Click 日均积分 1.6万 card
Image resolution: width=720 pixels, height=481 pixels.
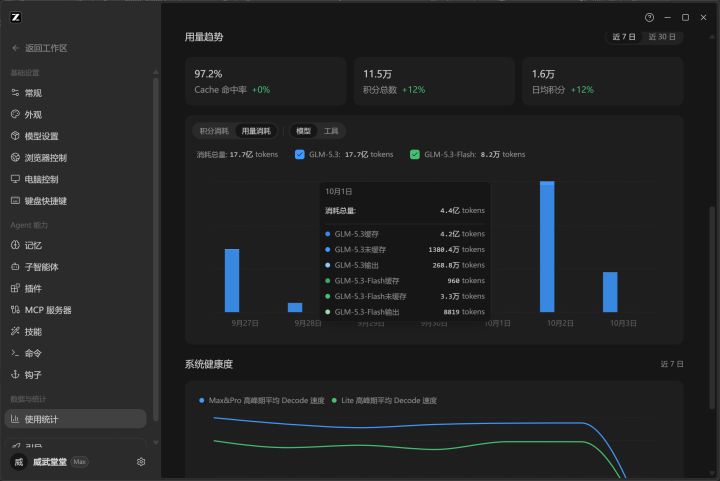[603, 81]
